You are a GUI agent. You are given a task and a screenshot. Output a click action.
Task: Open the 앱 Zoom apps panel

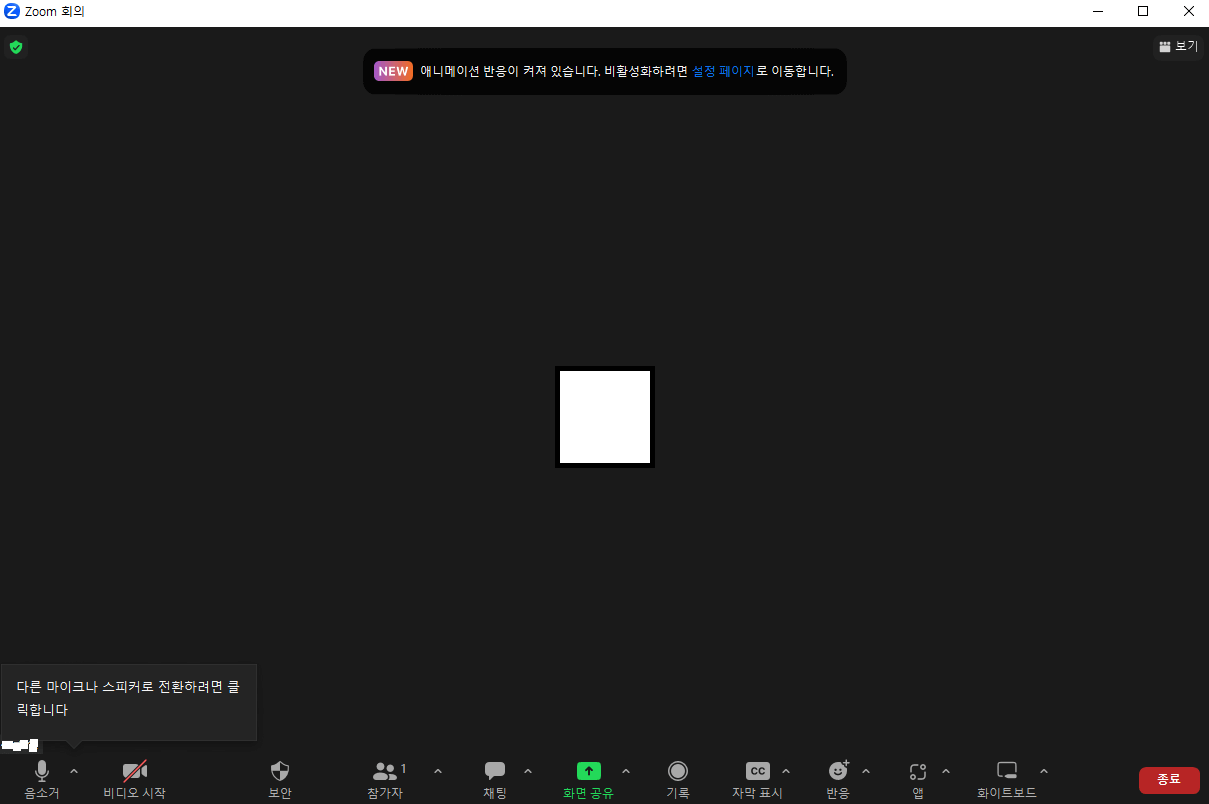tap(918, 778)
